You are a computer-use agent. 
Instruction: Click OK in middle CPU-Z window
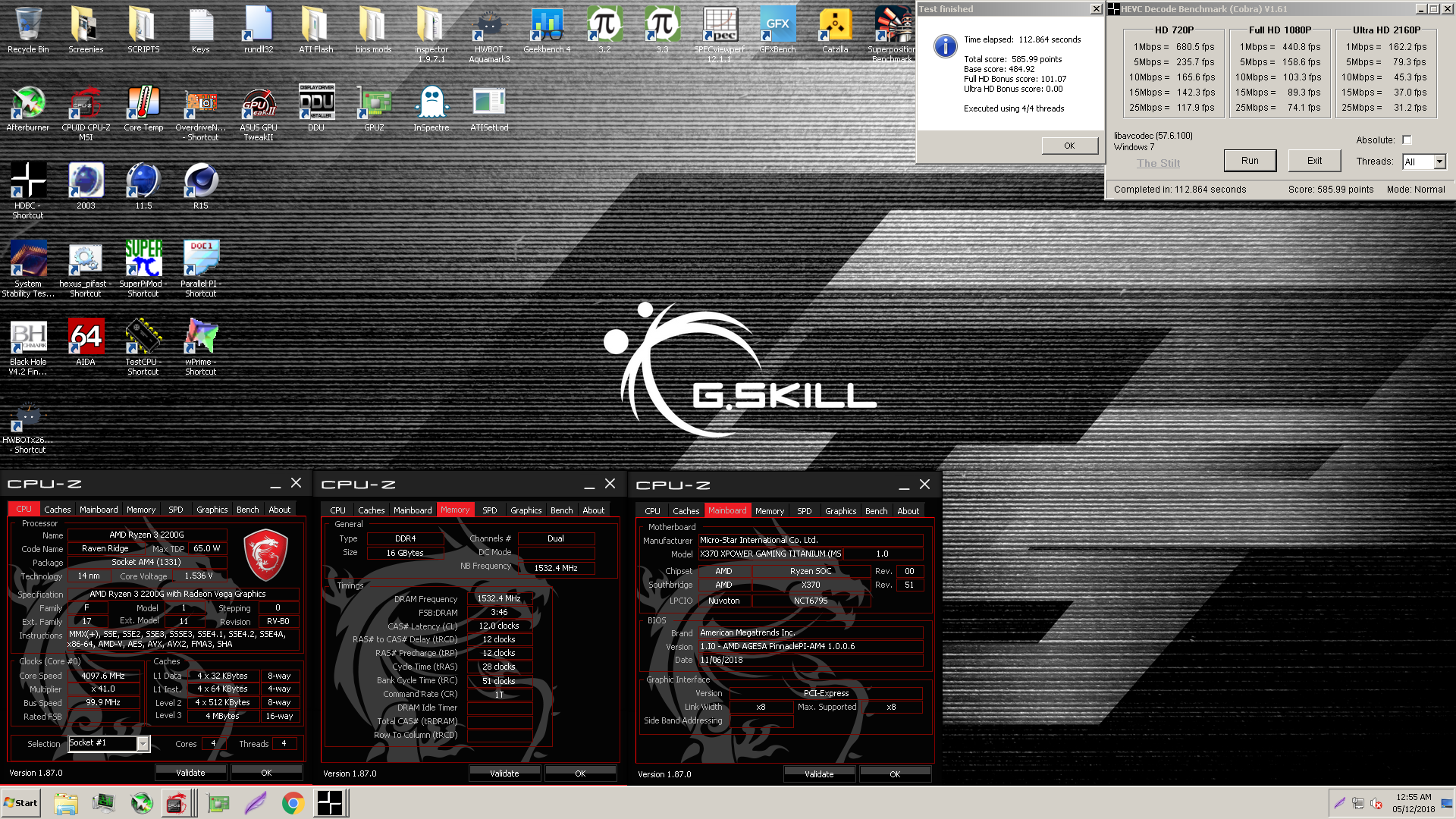pyautogui.click(x=580, y=773)
